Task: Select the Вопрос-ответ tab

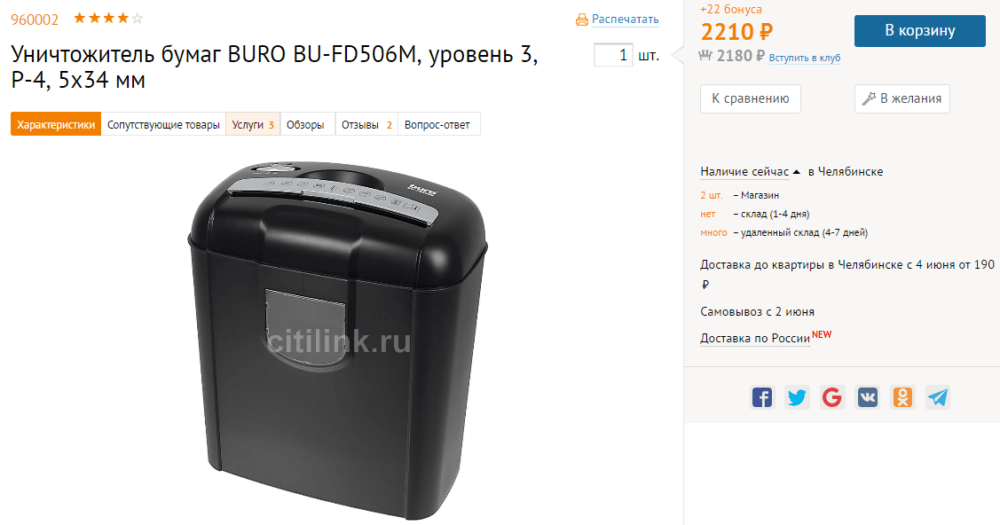Action: click(438, 124)
